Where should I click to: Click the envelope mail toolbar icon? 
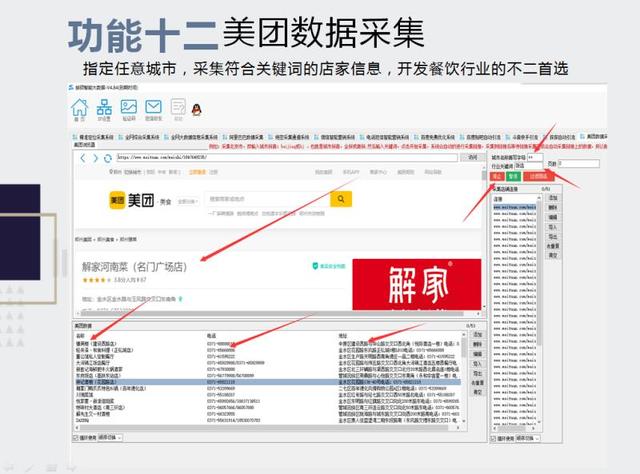[x=153, y=107]
